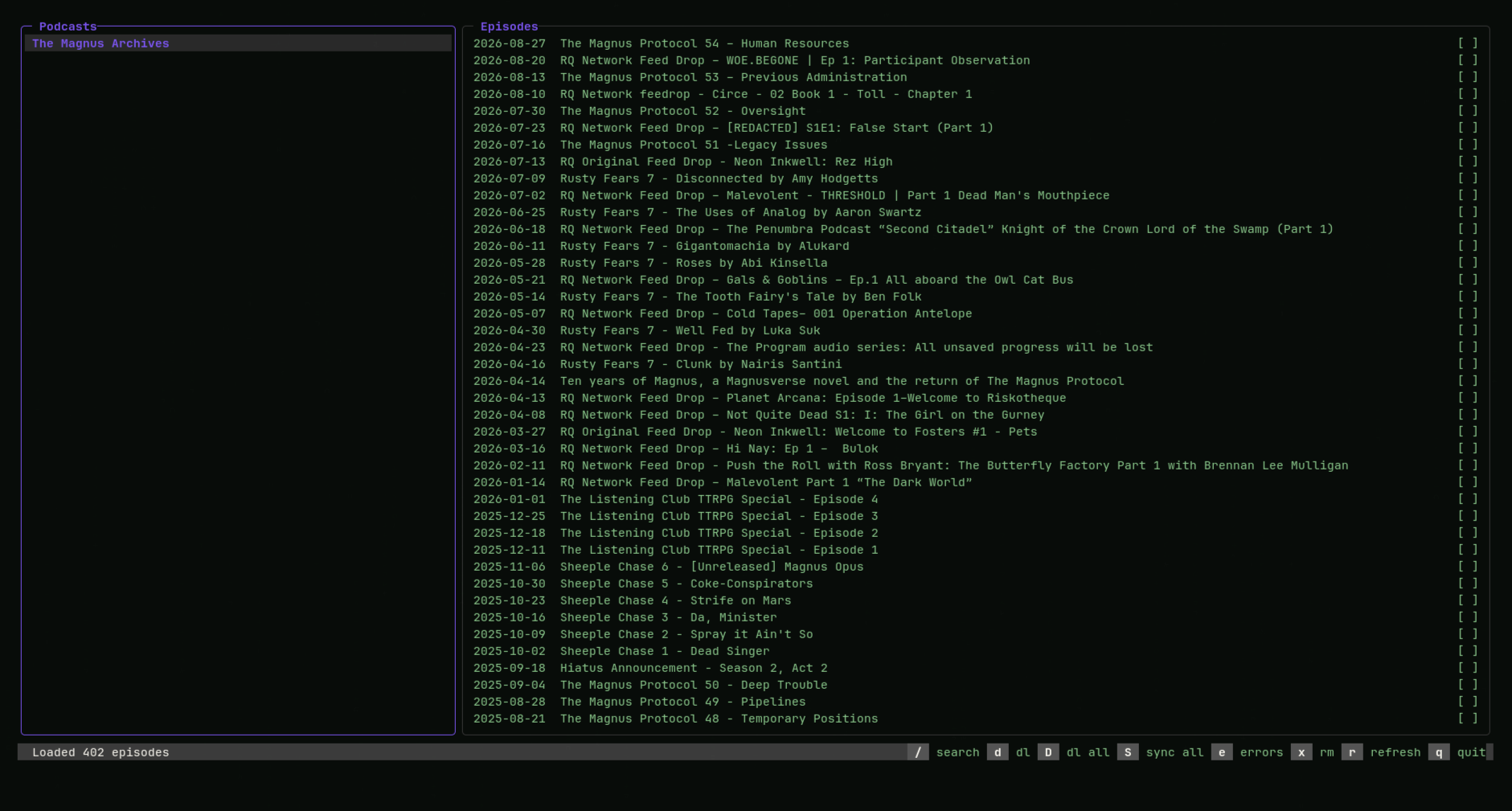Click the 'errors' label in status bar
The height and width of the screenshot is (811, 1512).
pyautogui.click(x=1261, y=752)
